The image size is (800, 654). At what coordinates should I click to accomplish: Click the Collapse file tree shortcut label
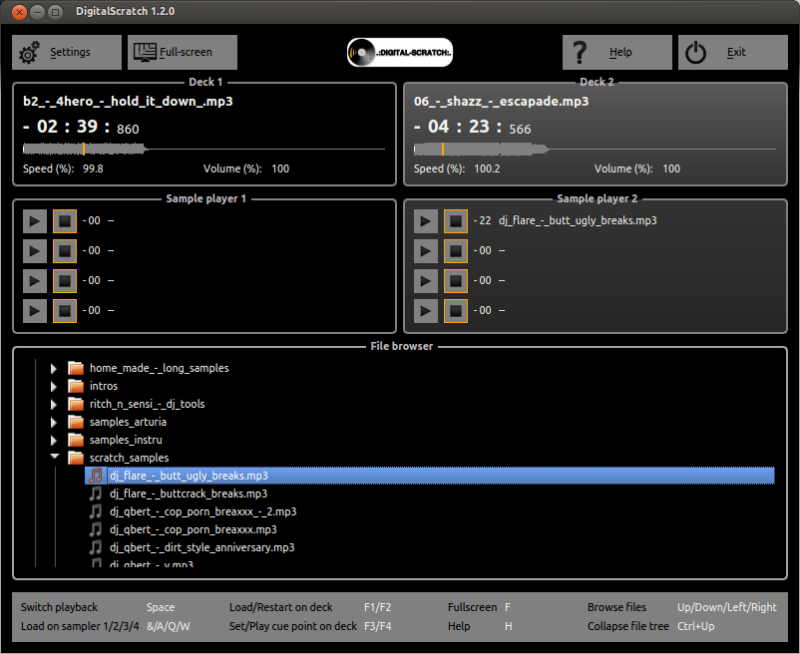(x=628, y=626)
